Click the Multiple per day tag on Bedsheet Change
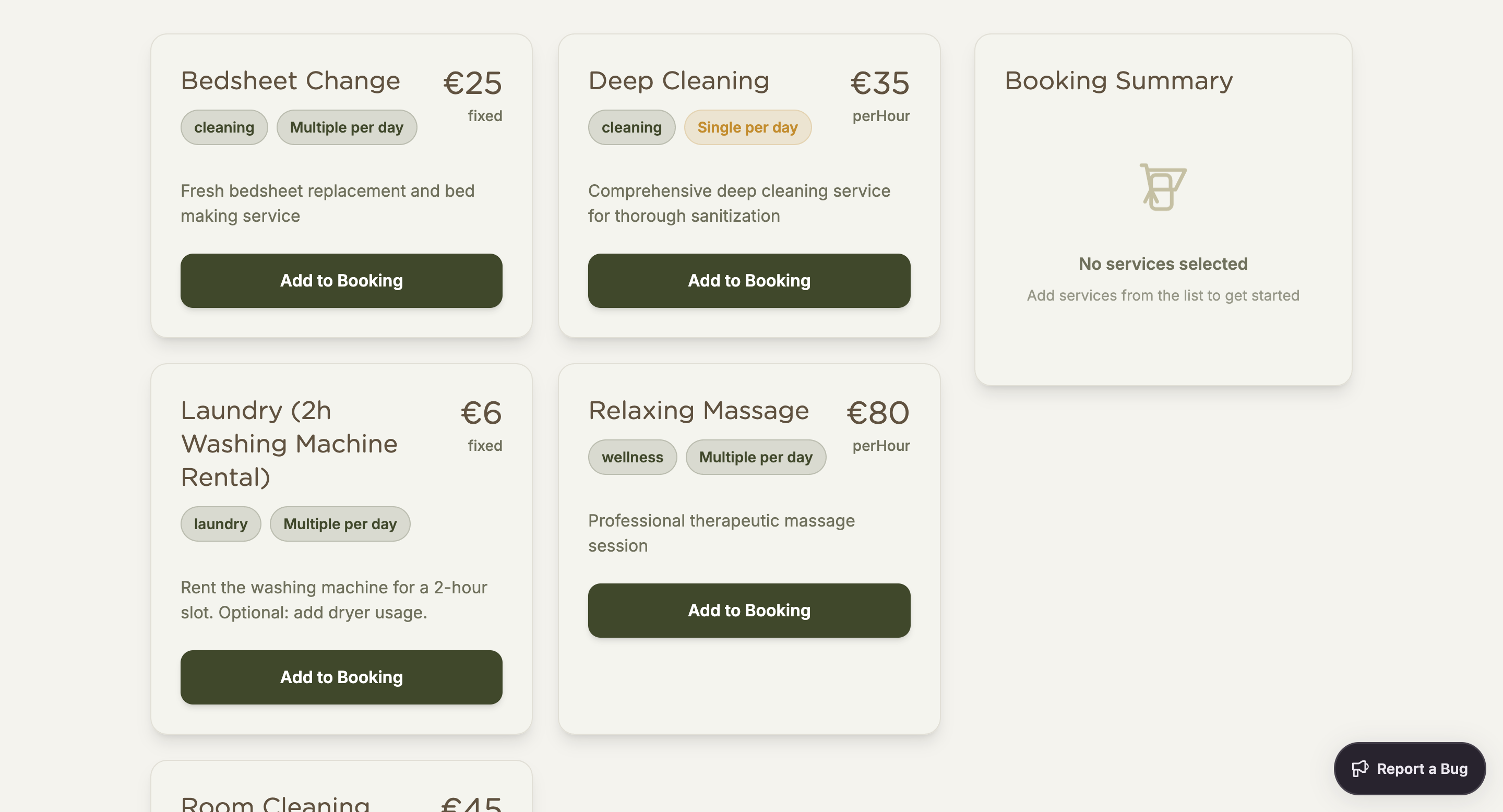This screenshot has width=1503, height=812. point(347,127)
